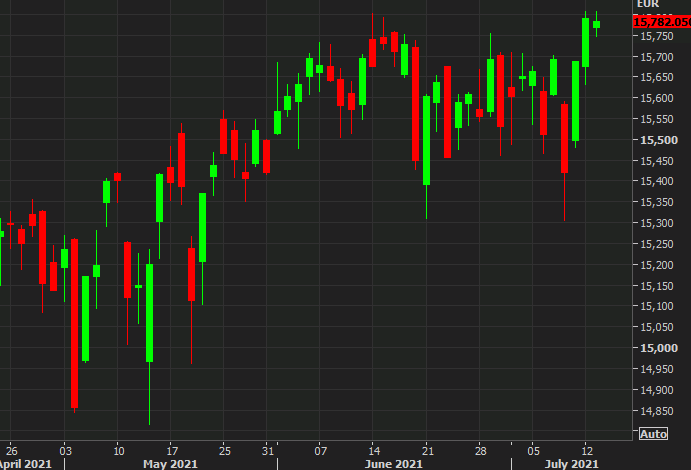The image size is (691, 470).
Task: Click the 15,350 price axis label
Action: (657, 202)
